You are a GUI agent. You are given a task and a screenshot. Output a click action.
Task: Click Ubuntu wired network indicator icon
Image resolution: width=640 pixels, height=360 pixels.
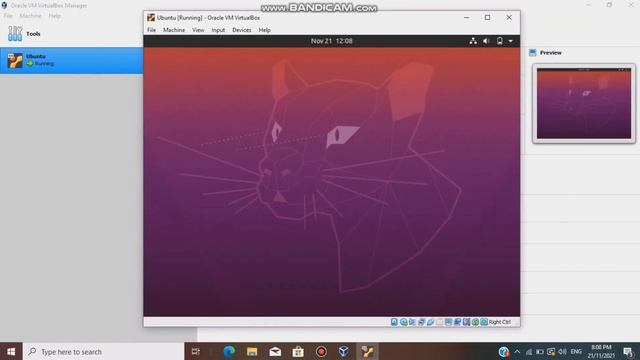click(473, 41)
